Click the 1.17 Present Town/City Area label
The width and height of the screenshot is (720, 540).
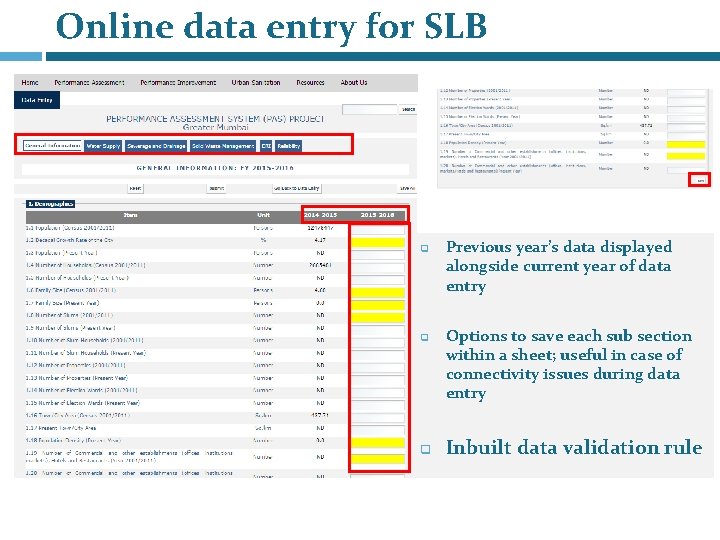[x=61, y=428]
